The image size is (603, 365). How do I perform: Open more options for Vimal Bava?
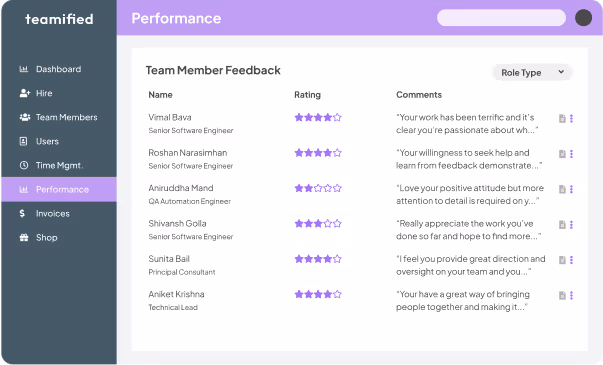click(571, 118)
